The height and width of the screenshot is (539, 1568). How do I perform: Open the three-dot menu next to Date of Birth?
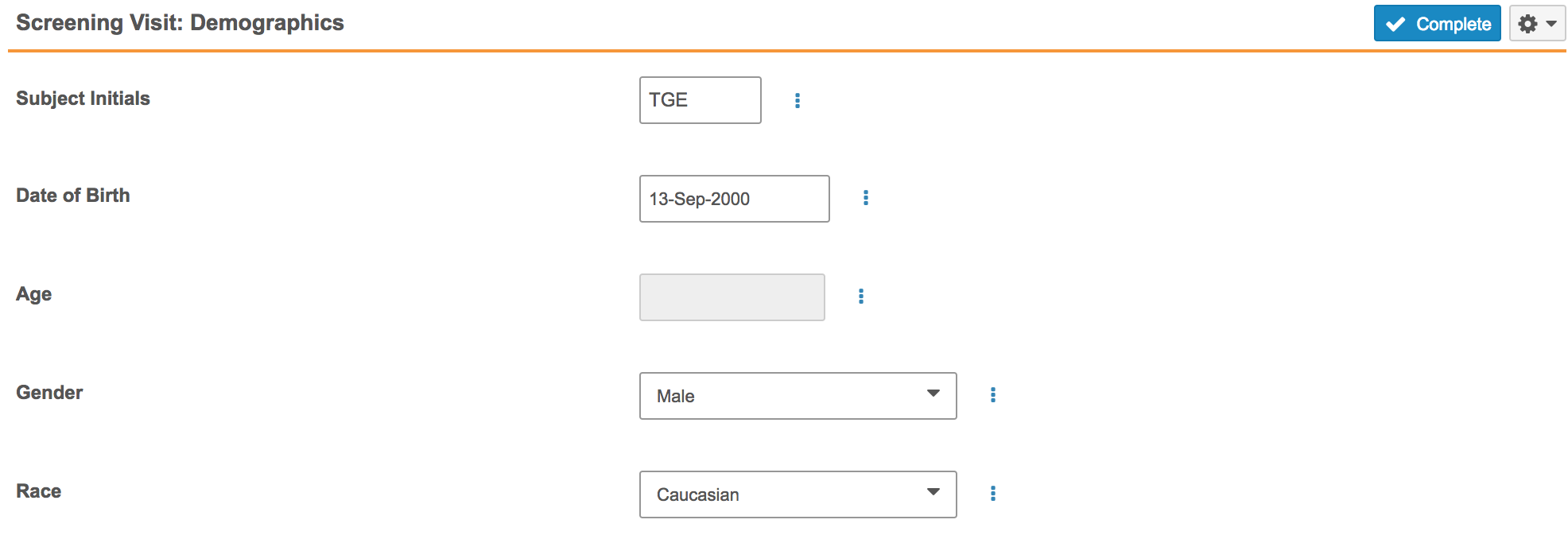(866, 198)
